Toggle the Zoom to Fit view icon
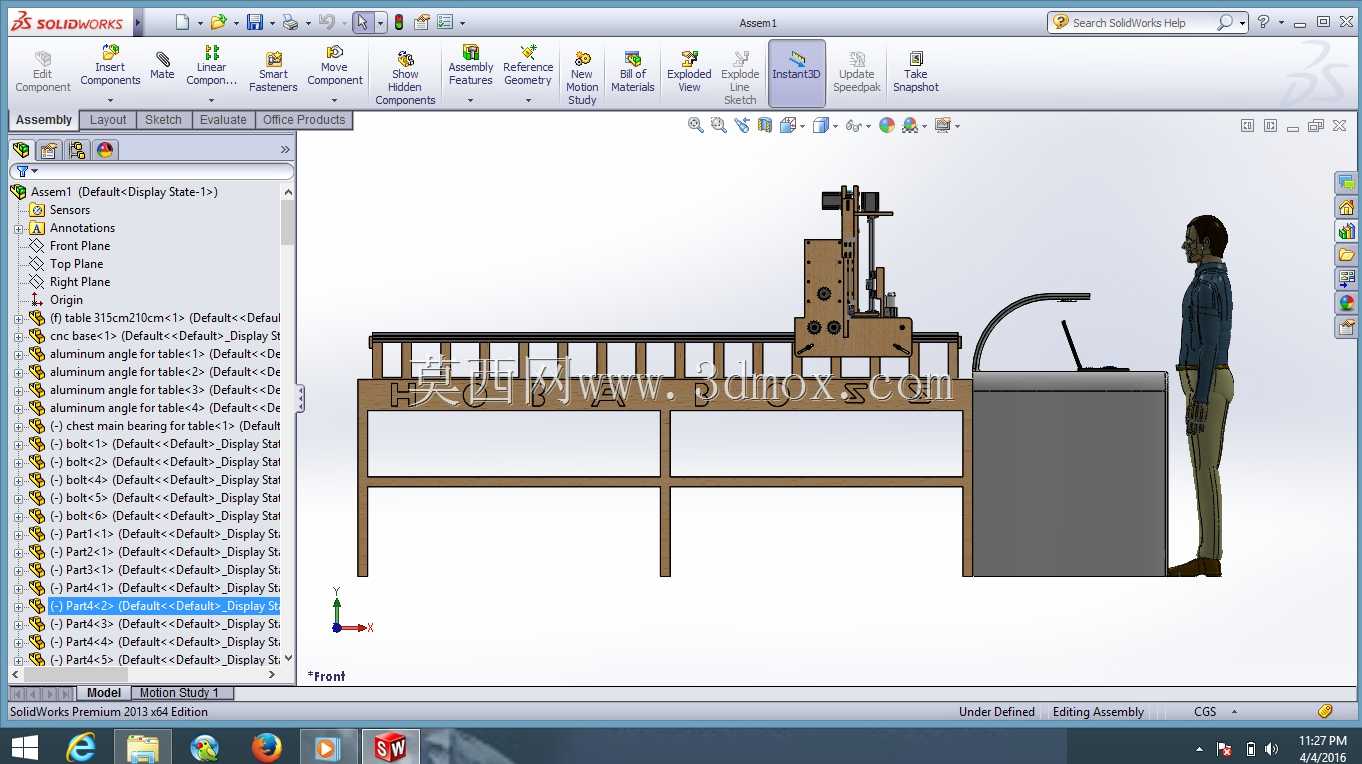Screen dimensions: 1362x764 pos(695,125)
